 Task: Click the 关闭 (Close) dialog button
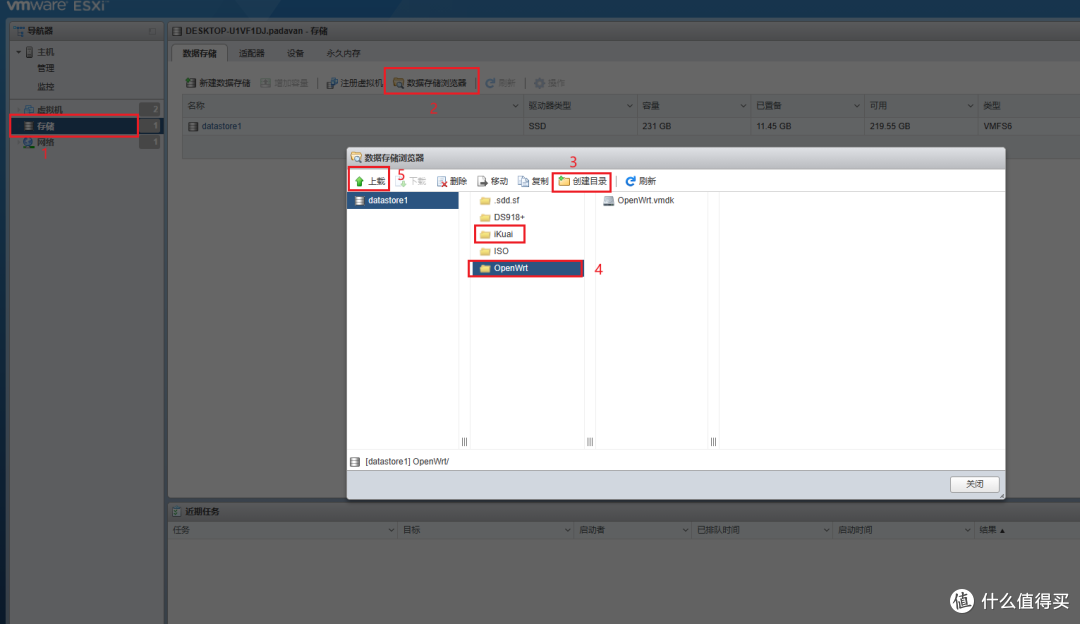click(x=974, y=484)
